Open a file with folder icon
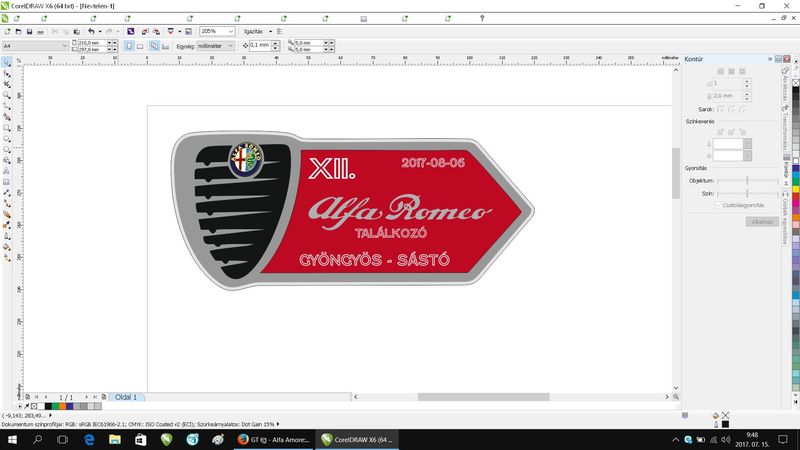Image resolution: width=800 pixels, height=450 pixels. (18, 32)
